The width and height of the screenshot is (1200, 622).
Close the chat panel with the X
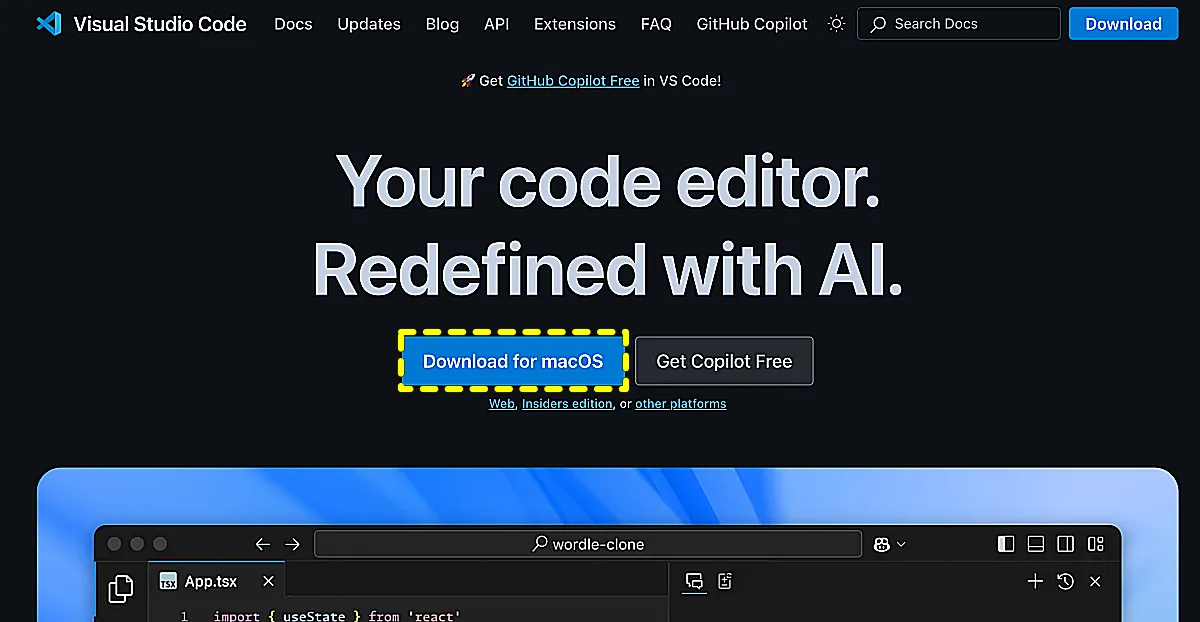[x=1095, y=581]
